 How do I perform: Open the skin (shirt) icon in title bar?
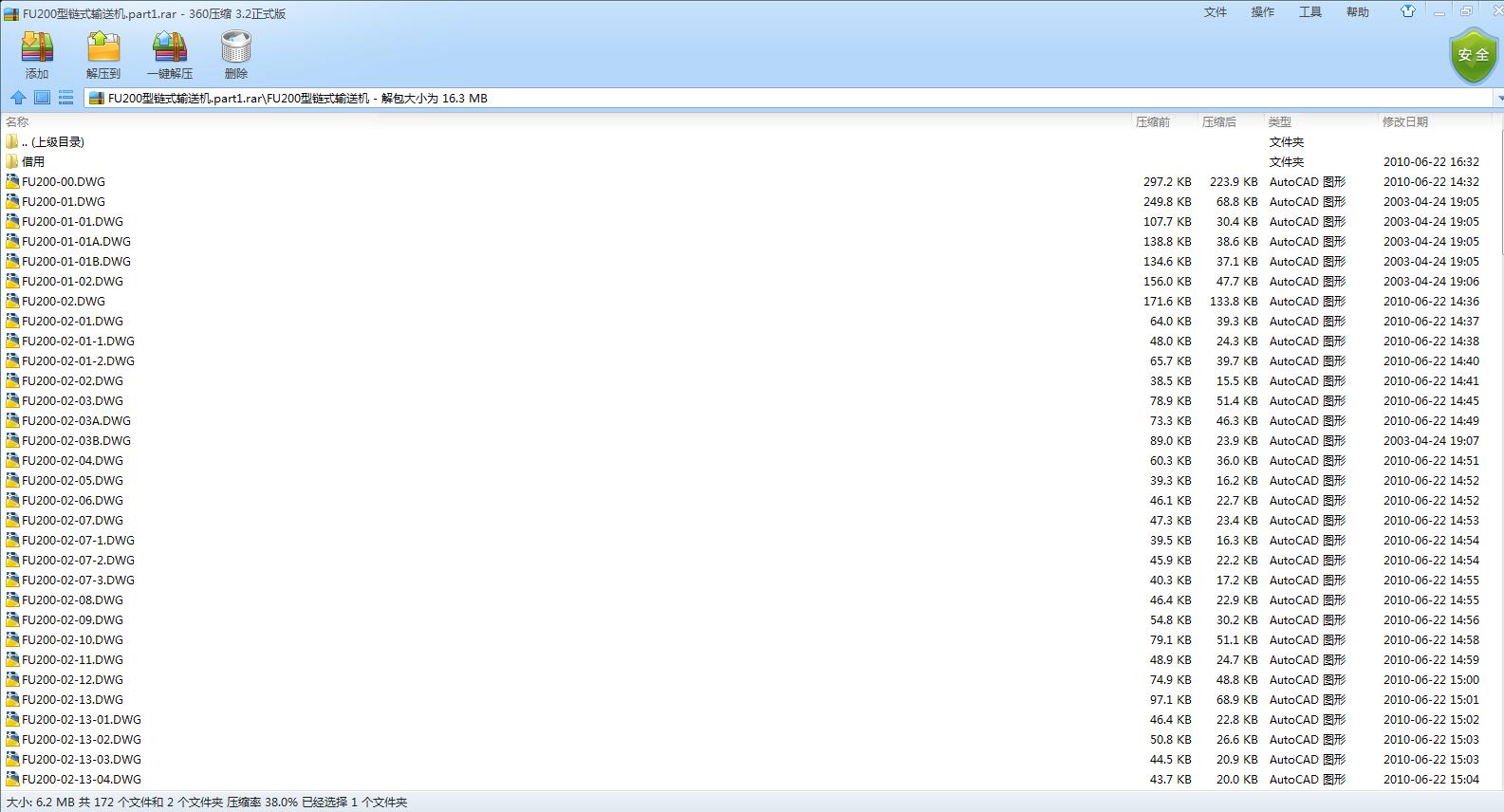(x=1408, y=11)
